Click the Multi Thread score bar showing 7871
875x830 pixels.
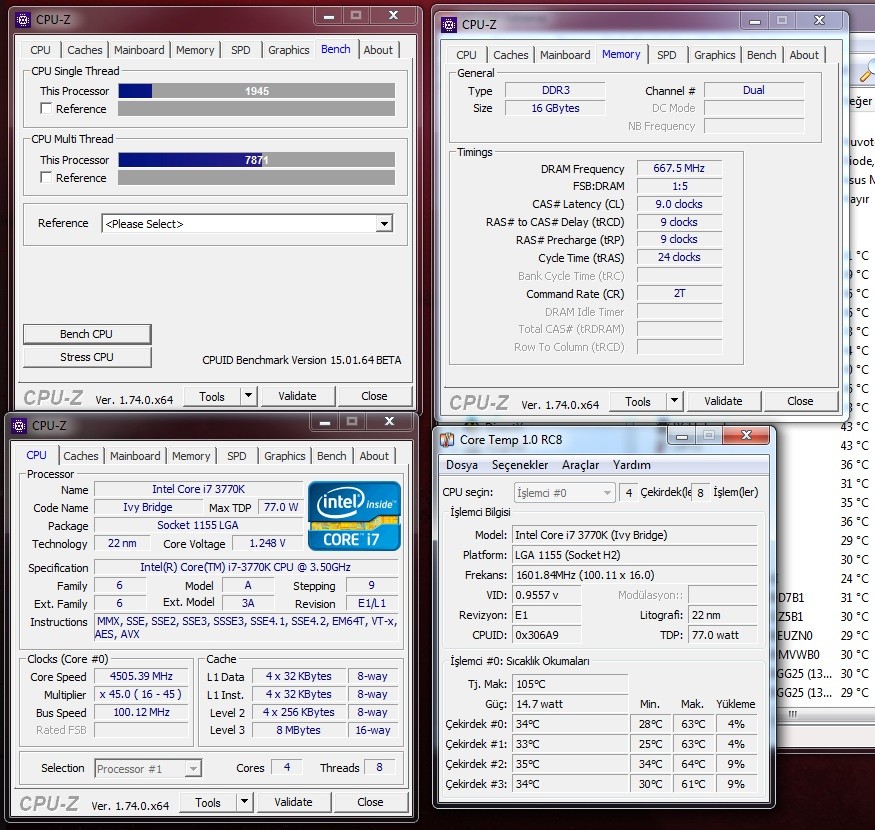[257, 160]
